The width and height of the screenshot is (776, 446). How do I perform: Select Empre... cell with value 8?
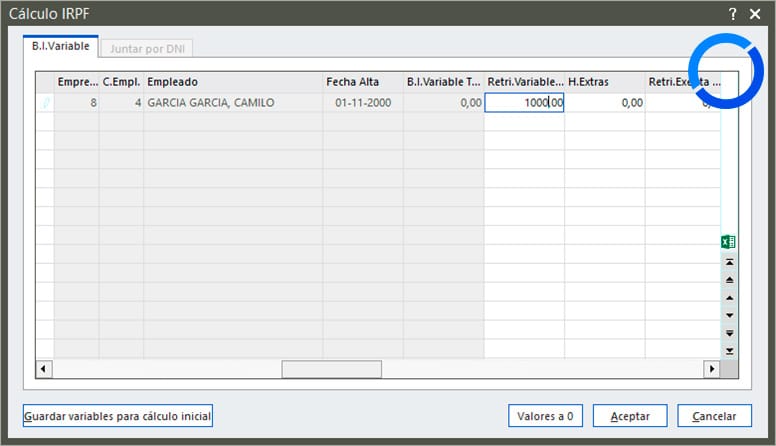(77, 102)
